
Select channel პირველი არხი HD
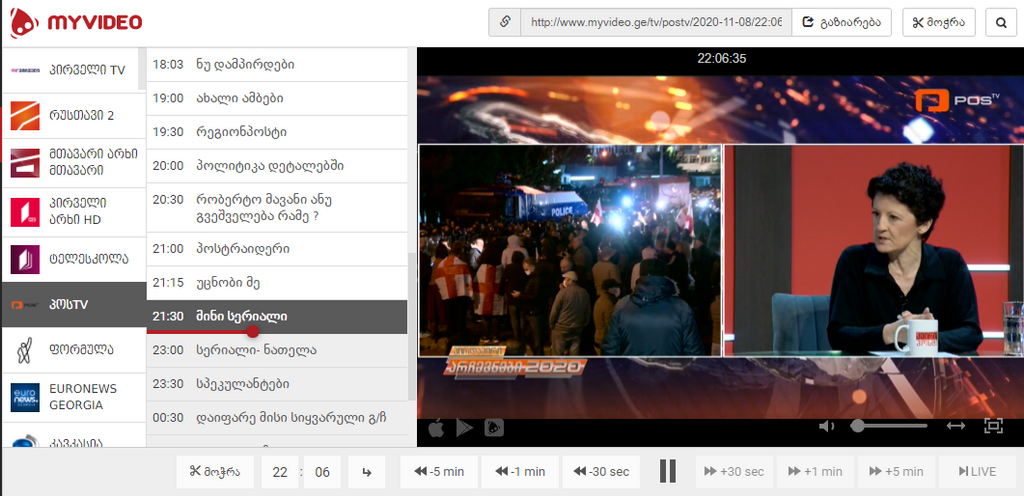point(74,211)
